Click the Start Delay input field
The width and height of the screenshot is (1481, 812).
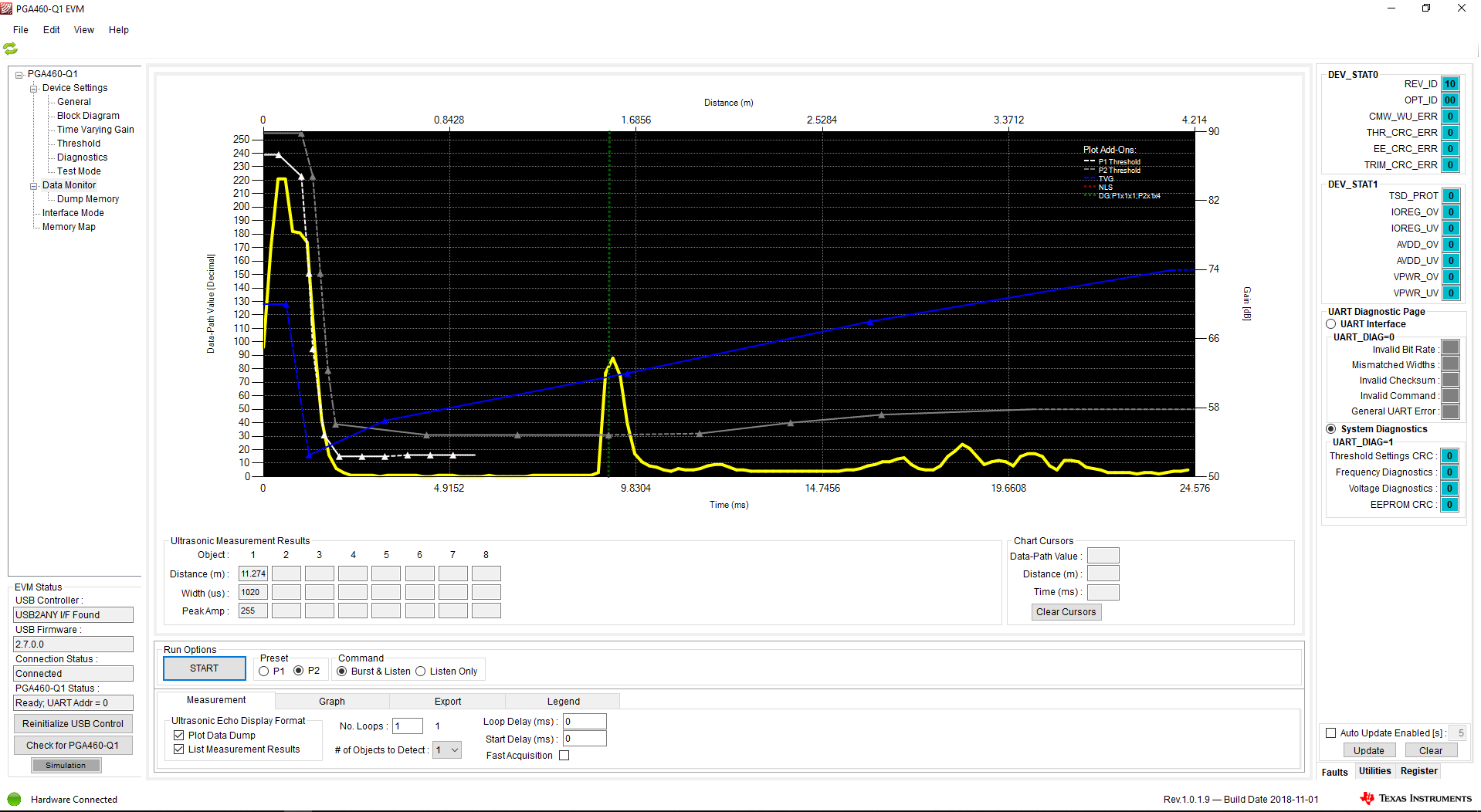(585, 739)
